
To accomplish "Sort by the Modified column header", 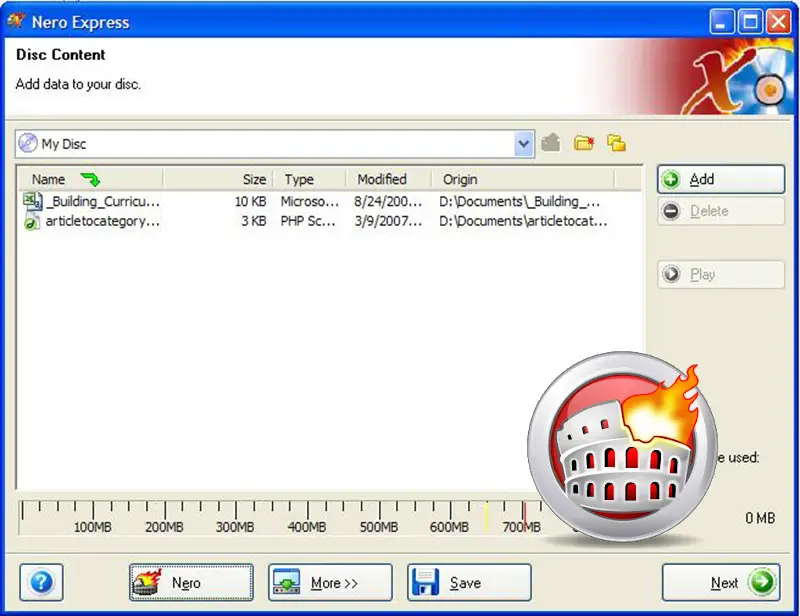I will 389,179.
